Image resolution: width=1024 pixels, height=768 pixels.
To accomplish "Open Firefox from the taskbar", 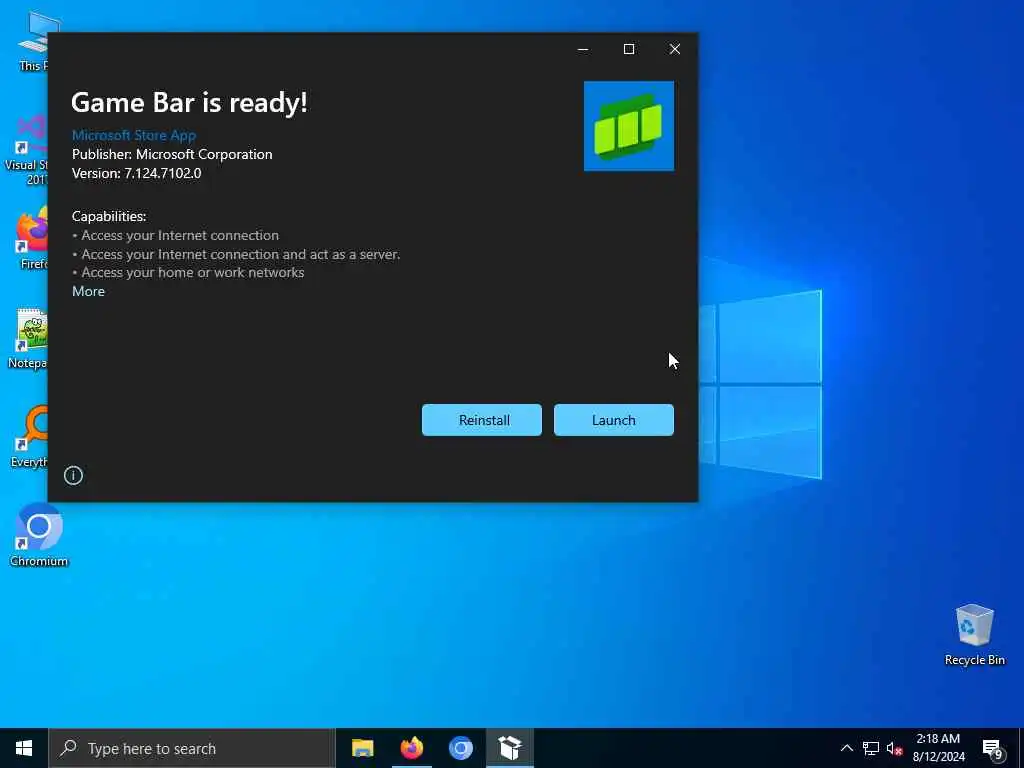I will (x=411, y=748).
